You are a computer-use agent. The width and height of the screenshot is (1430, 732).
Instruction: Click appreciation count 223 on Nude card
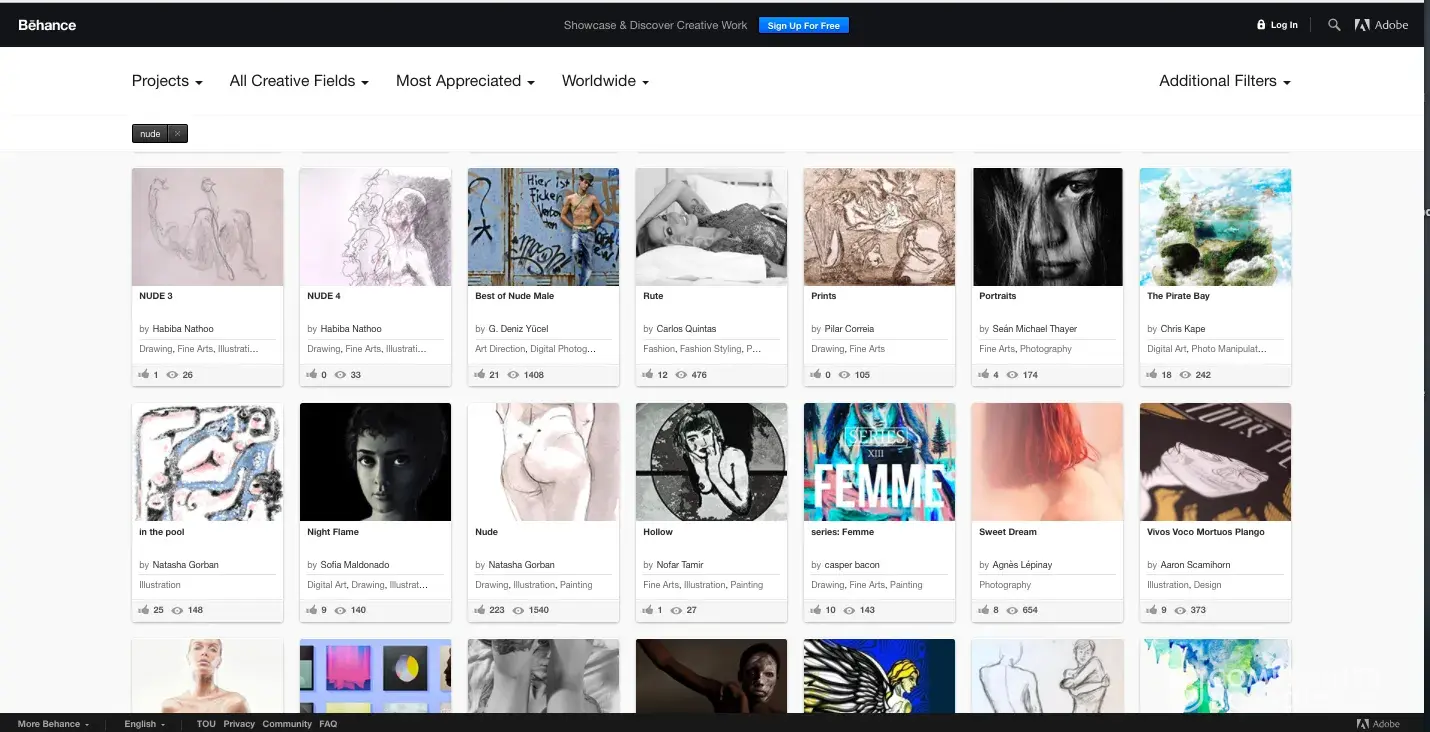tap(497, 610)
